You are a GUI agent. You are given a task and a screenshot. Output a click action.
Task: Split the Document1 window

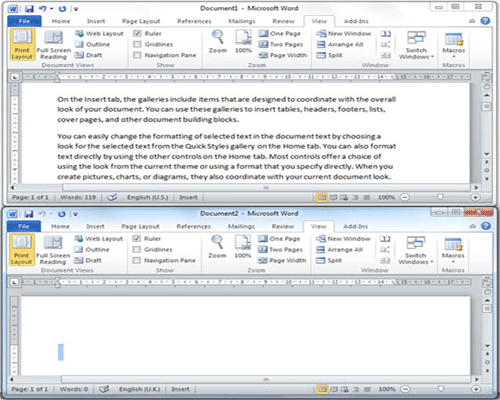(330, 55)
